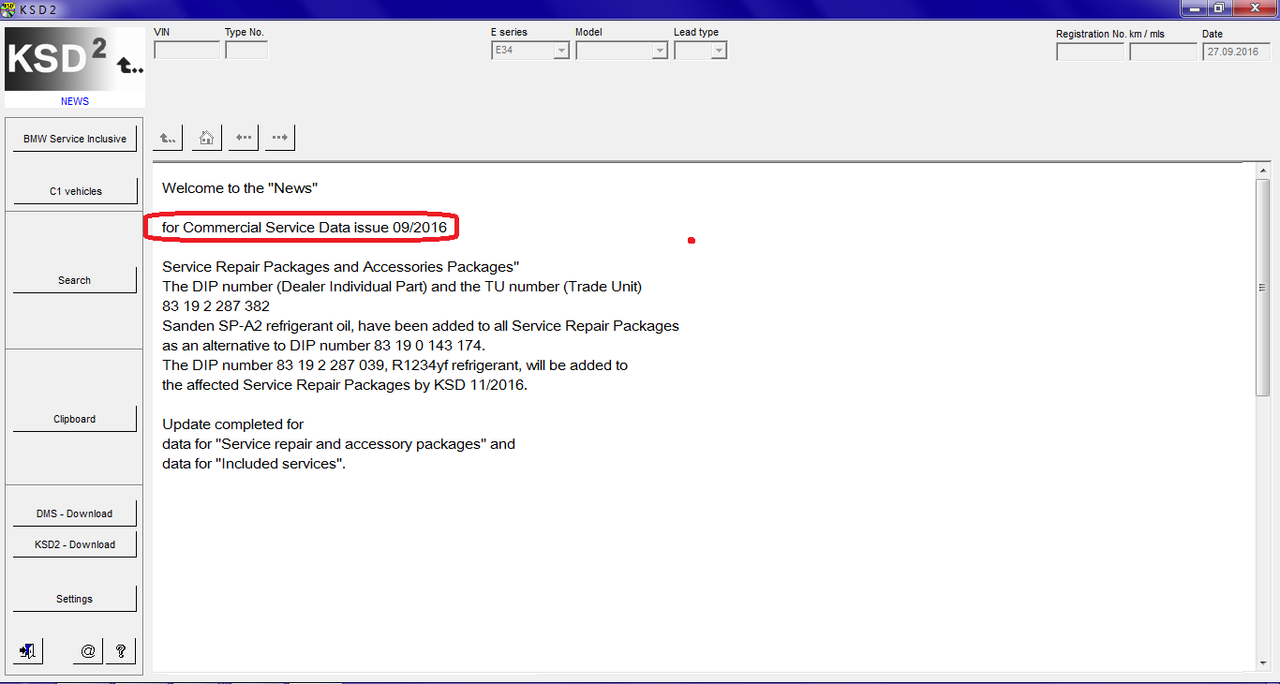Focus the Type No. field
Viewport: 1280px width, 684px height.
[247, 50]
